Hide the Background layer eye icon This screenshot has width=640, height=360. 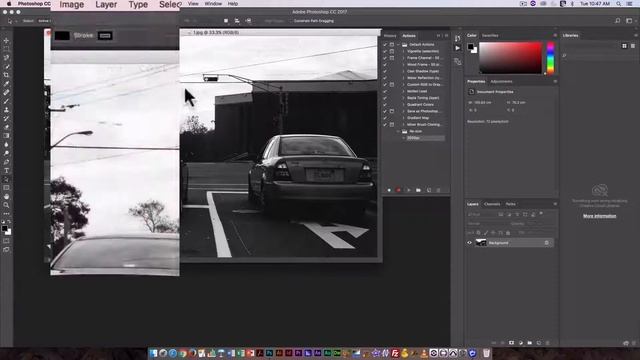pyautogui.click(x=469, y=243)
